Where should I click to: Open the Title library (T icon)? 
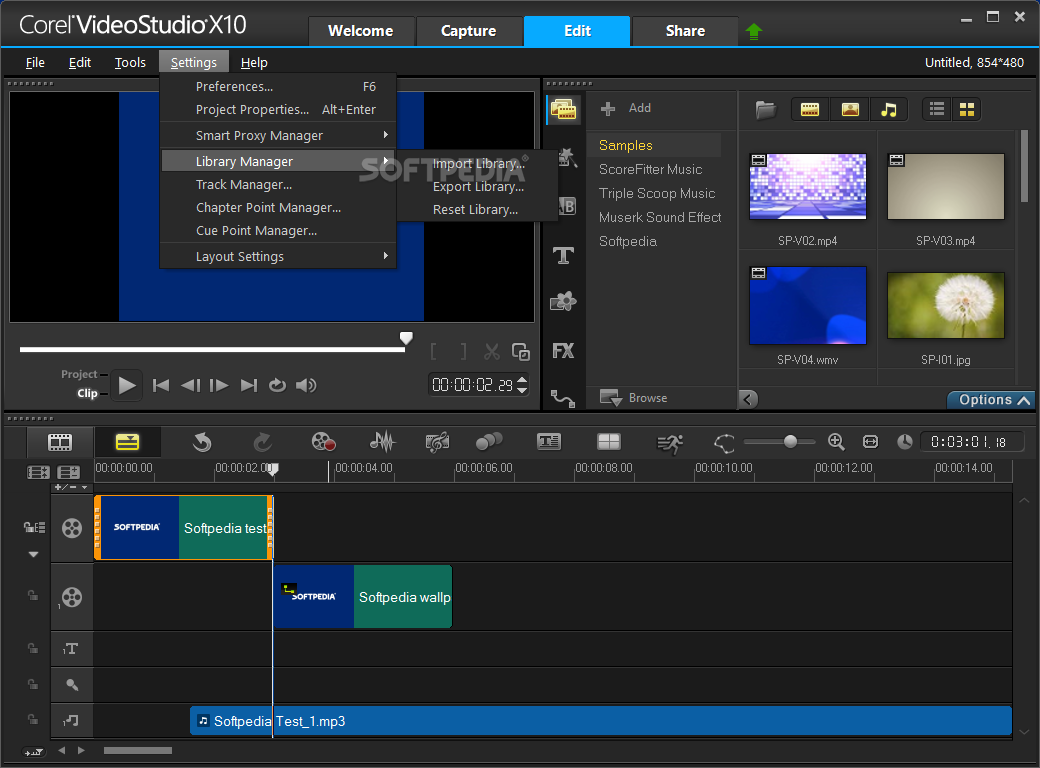click(x=563, y=255)
